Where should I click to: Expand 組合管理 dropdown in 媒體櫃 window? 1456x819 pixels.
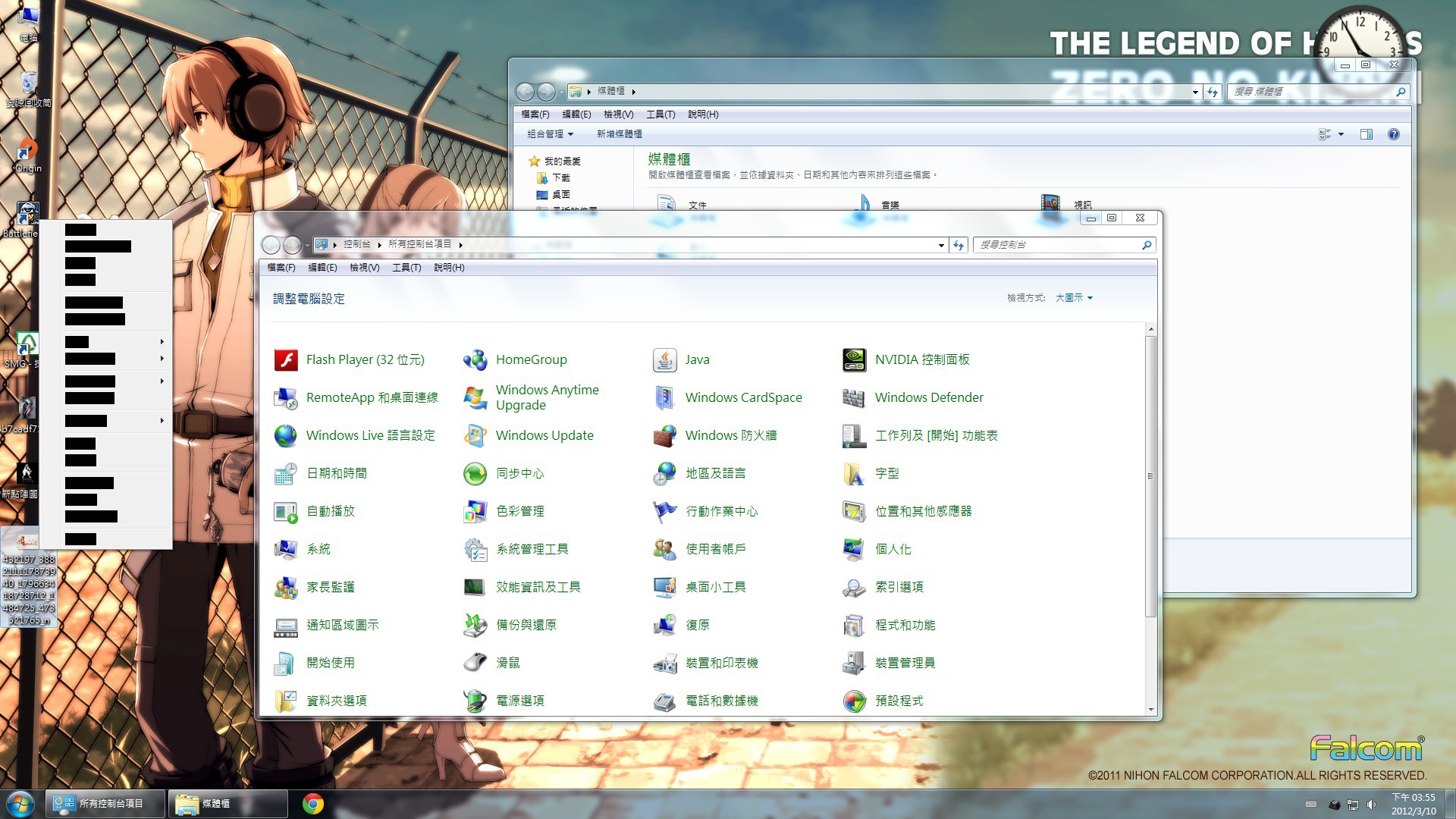[x=551, y=134]
